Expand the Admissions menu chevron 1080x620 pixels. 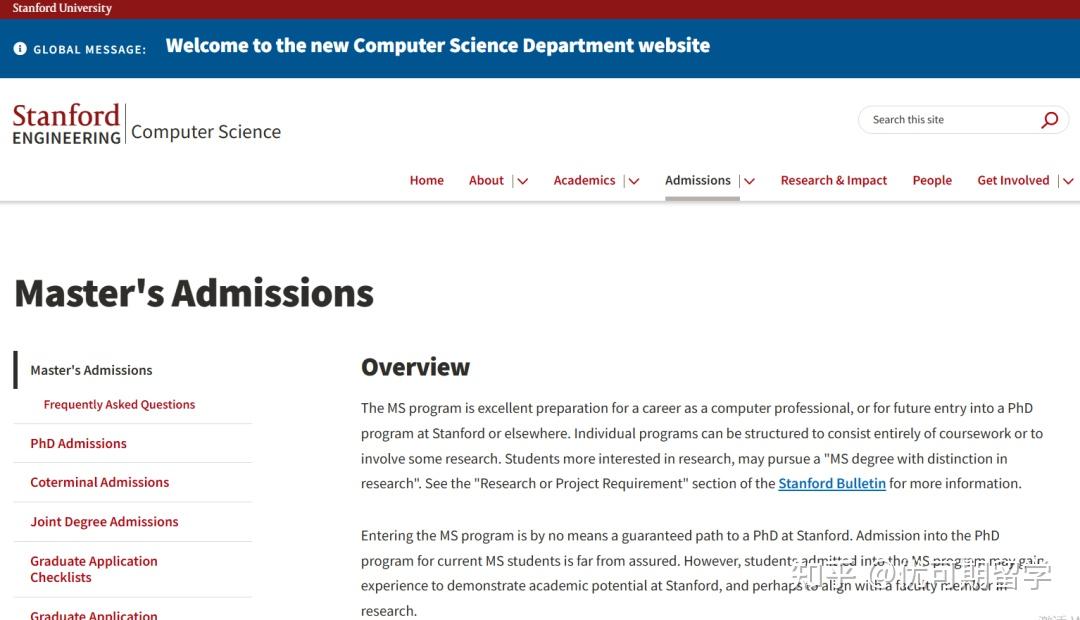[749, 181]
